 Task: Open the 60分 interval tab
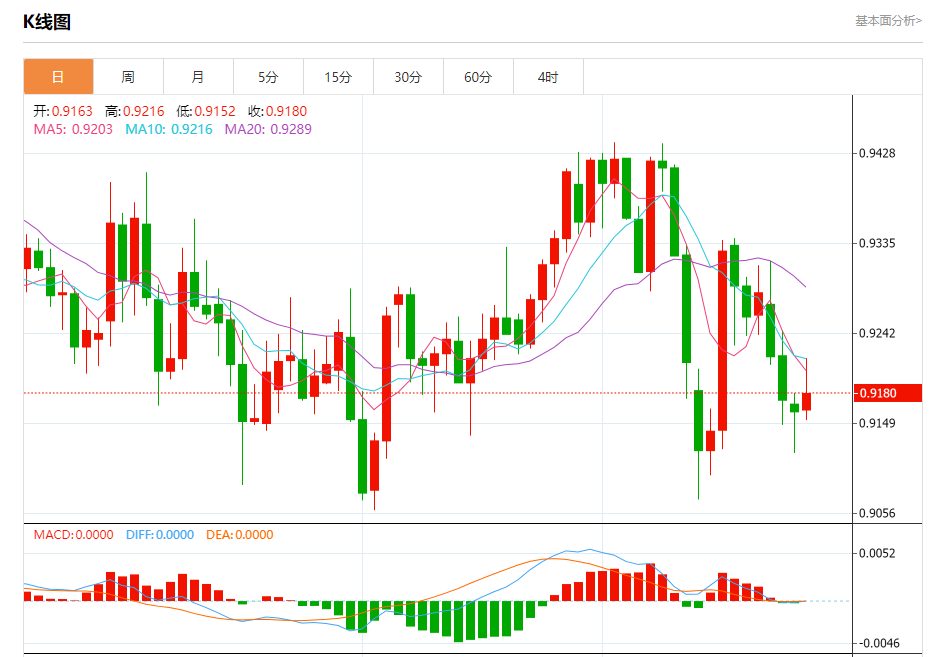point(478,76)
